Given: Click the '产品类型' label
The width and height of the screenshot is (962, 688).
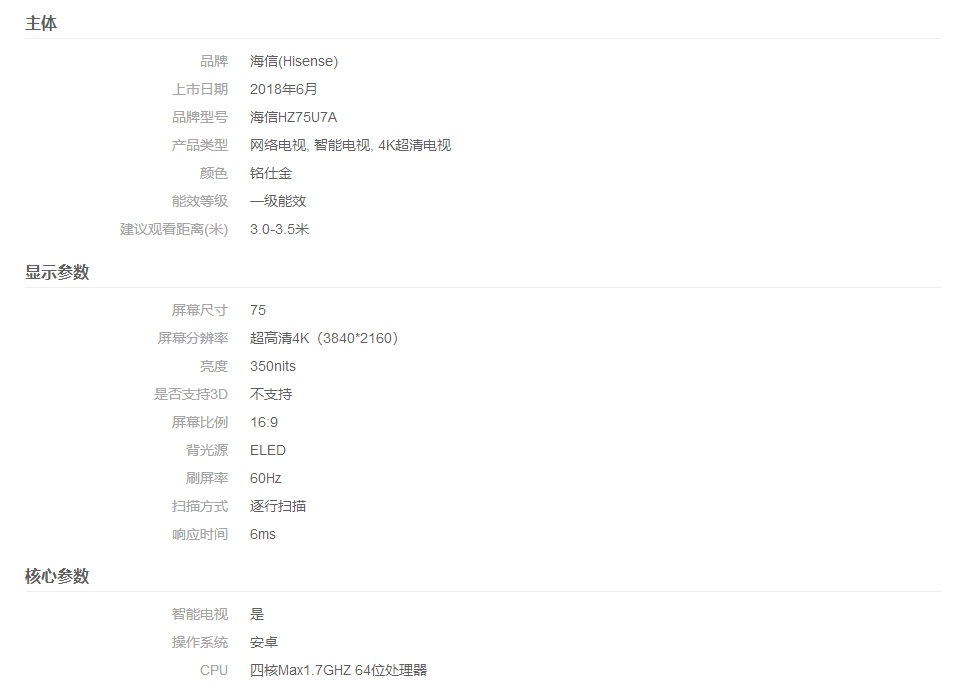Looking at the screenshot, I should tap(200, 145).
